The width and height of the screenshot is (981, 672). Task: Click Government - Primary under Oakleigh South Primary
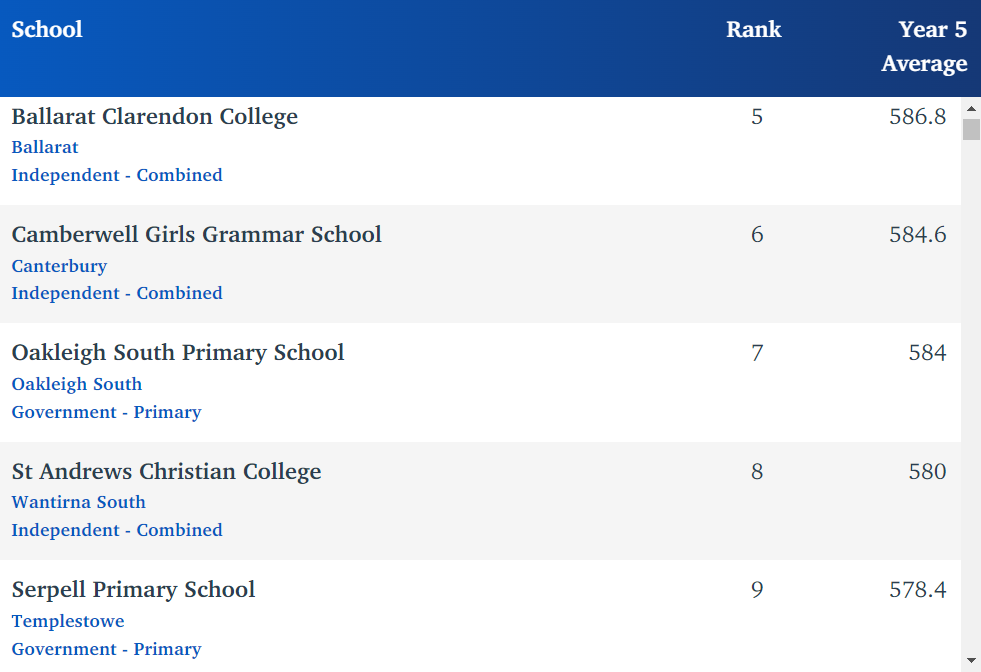[106, 412]
